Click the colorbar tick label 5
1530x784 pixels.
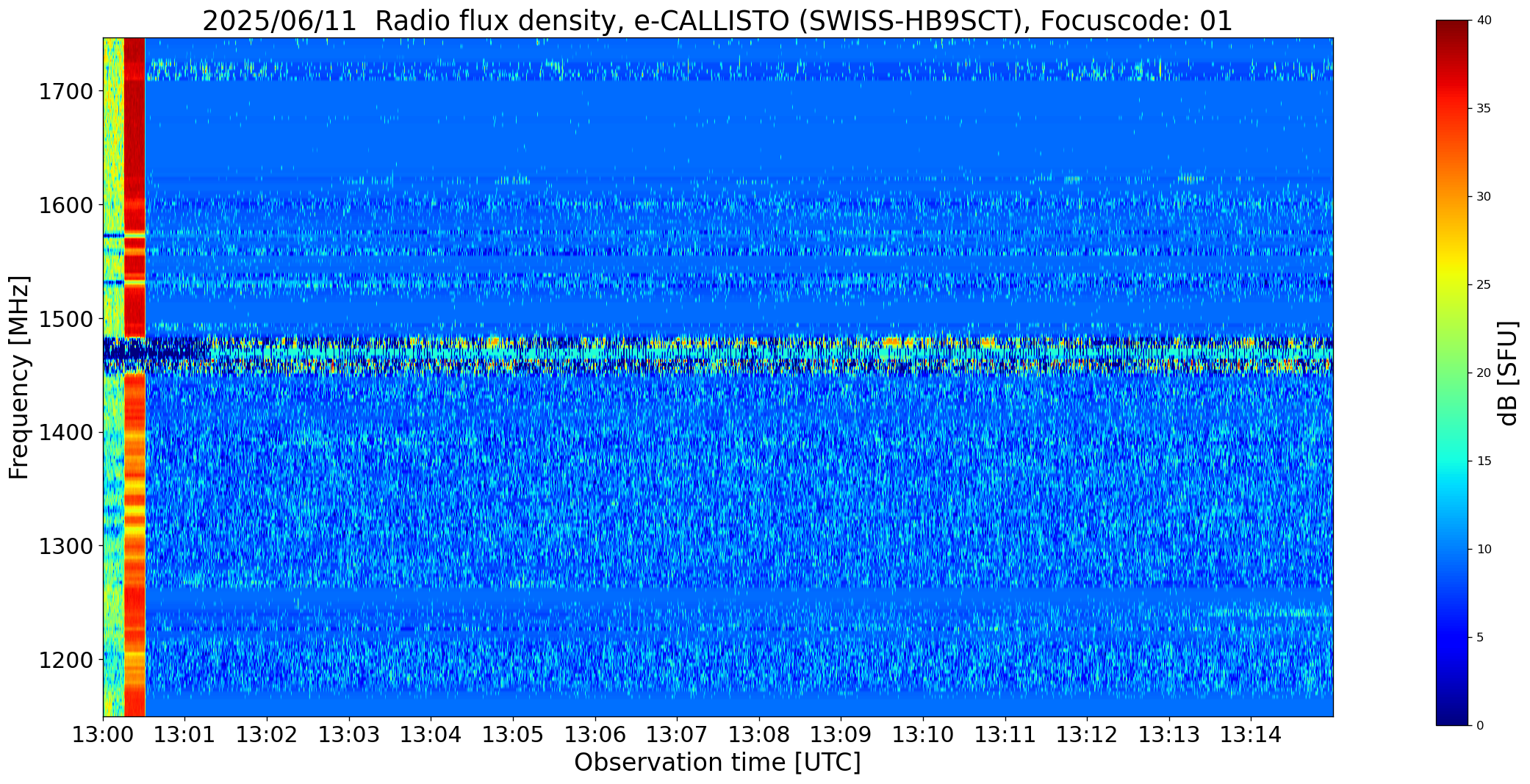click(1480, 638)
